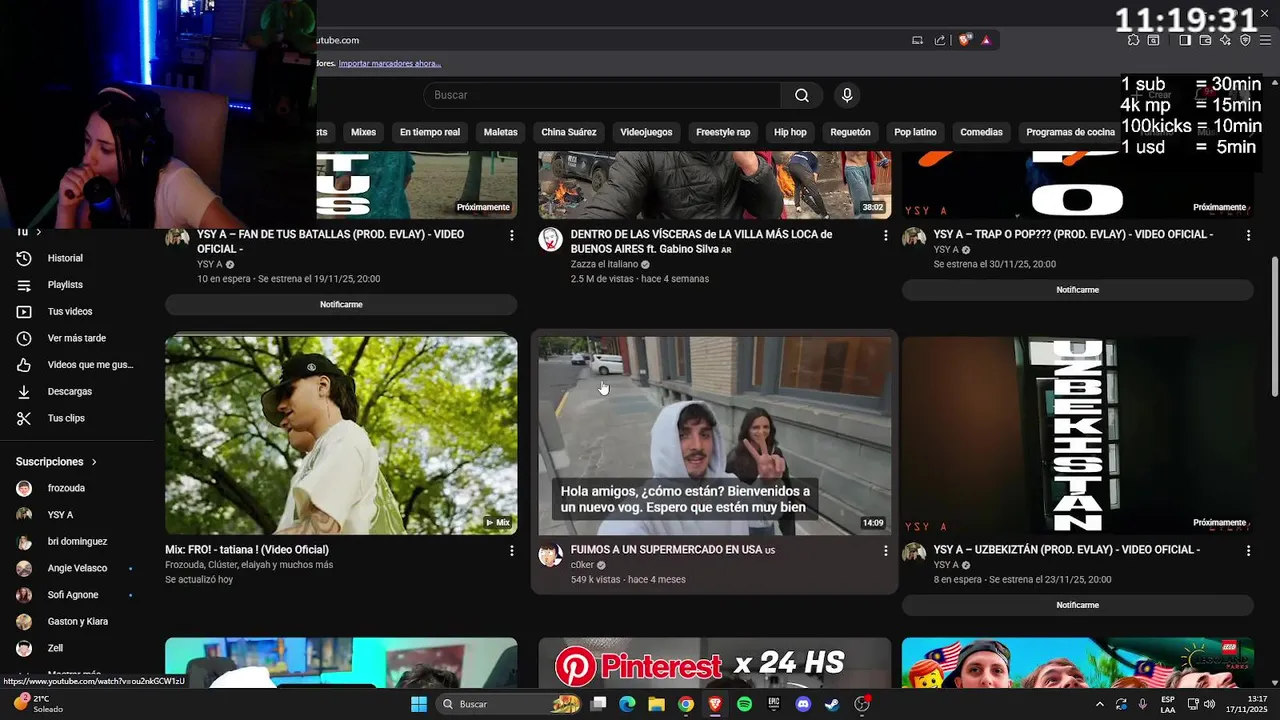Select the Videojuegos filter chip
Image resolution: width=1280 pixels, height=720 pixels.
(x=646, y=132)
